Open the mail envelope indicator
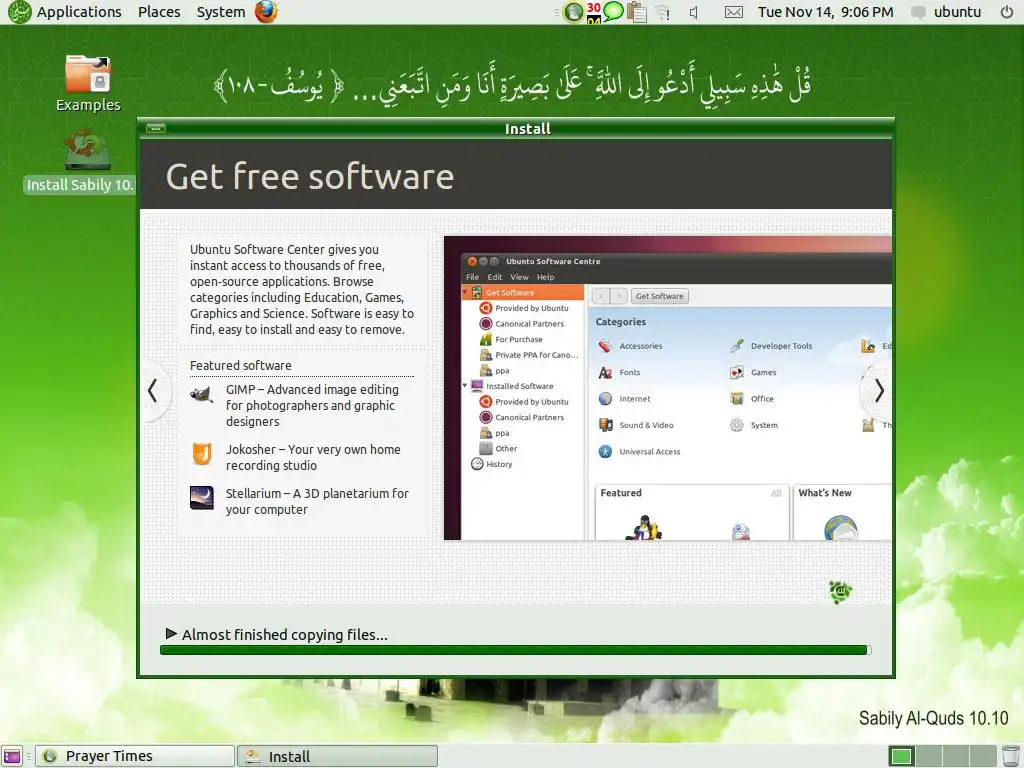Screen dimensions: 1024x768 click(734, 12)
